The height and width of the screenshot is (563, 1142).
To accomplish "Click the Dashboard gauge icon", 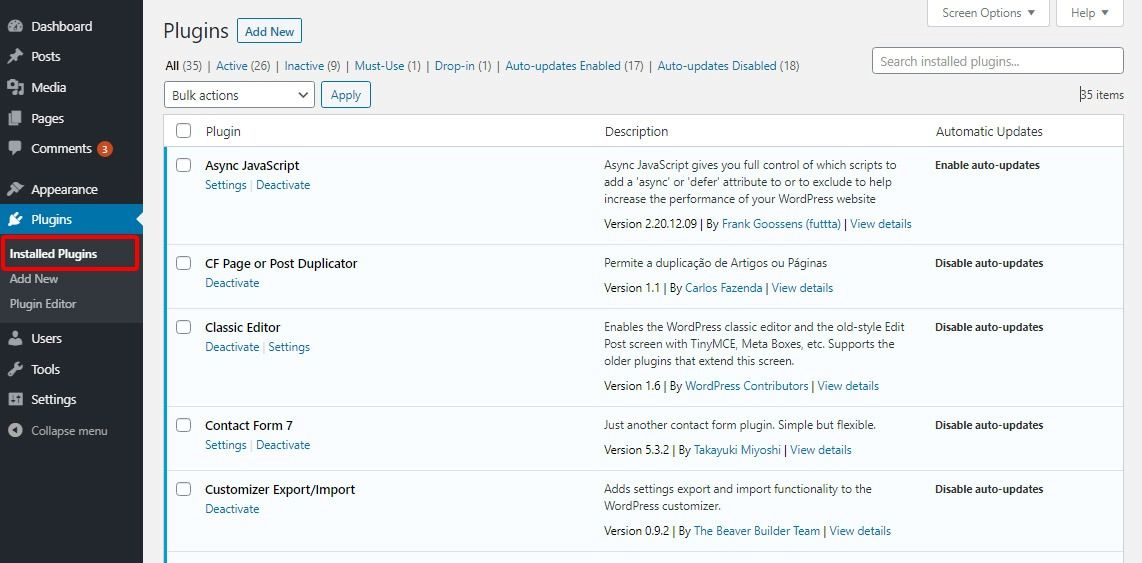I will (x=15, y=26).
